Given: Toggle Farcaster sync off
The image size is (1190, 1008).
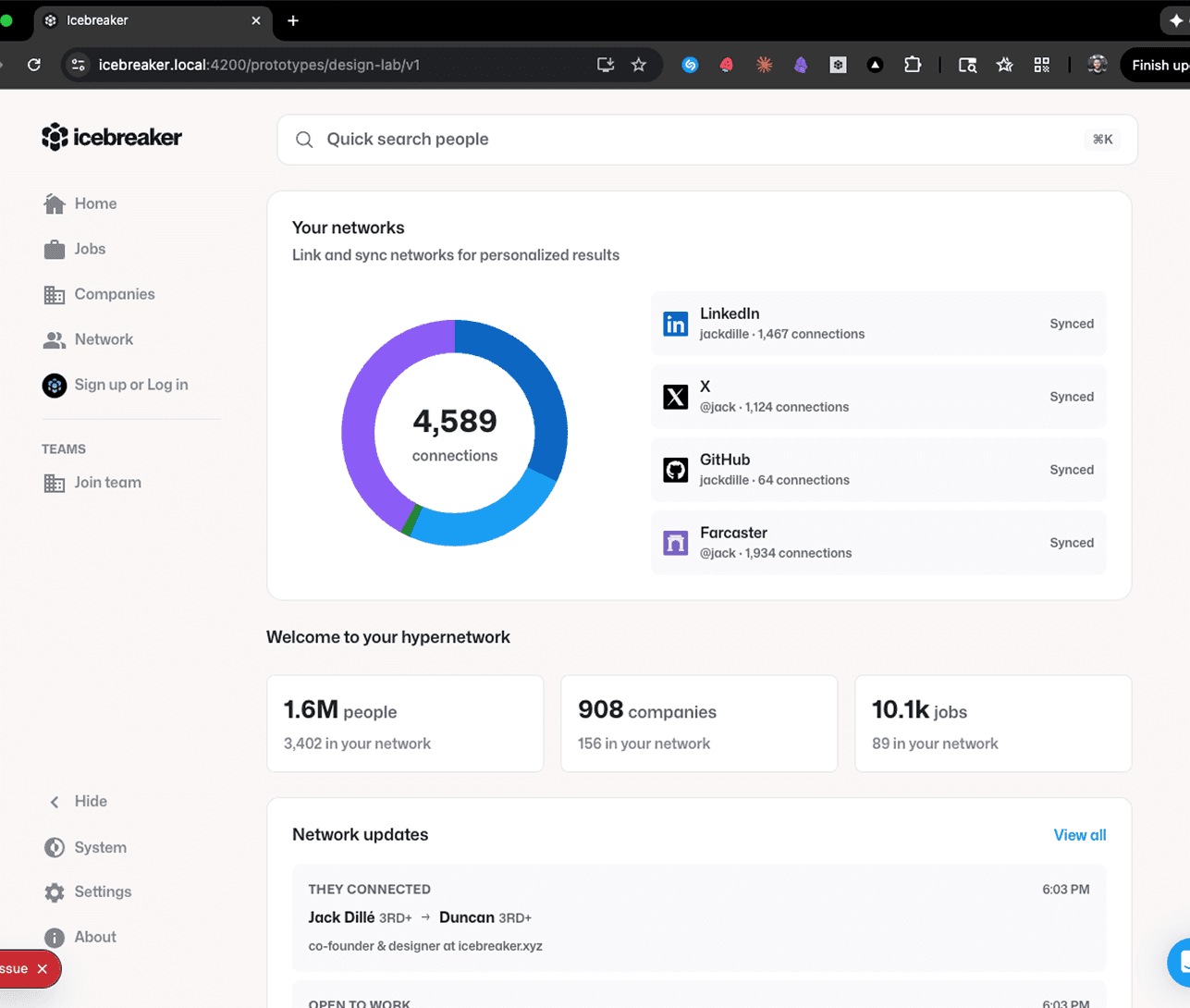Looking at the screenshot, I should tap(1071, 542).
